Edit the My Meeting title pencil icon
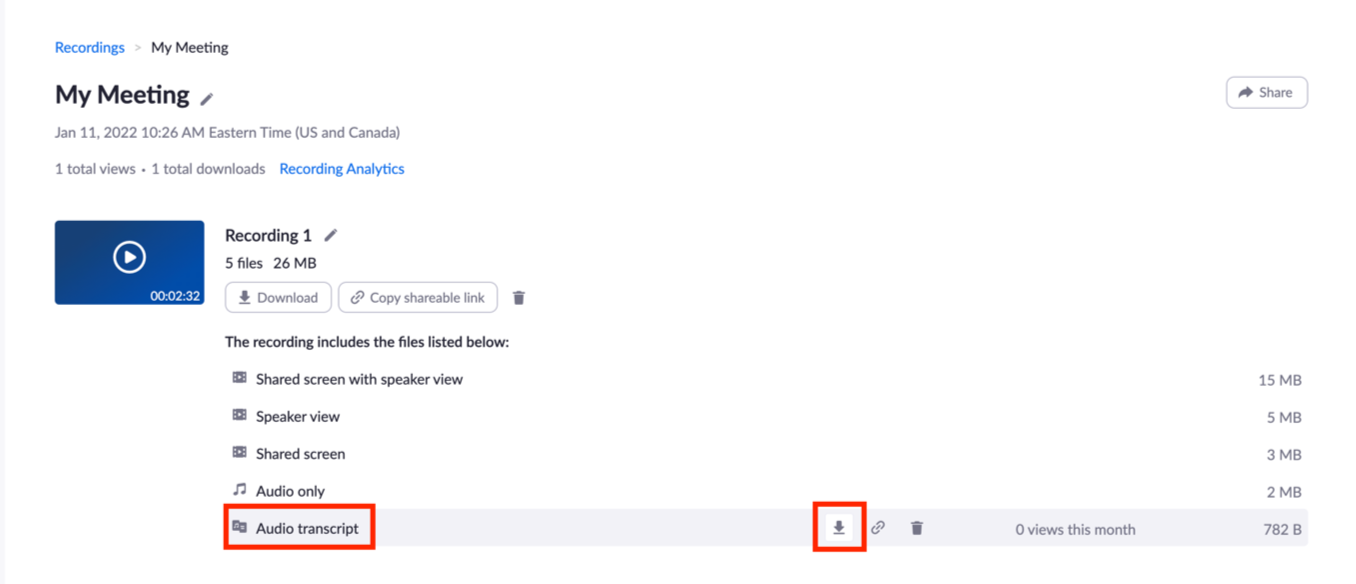1356x584 pixels. coord(207,98)
